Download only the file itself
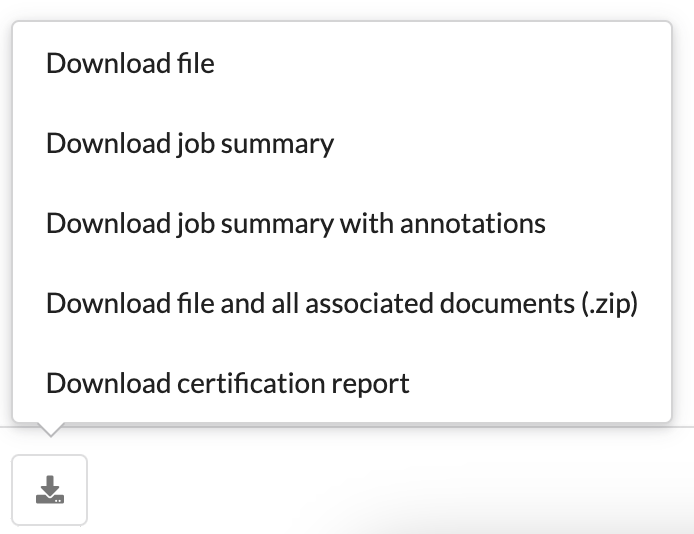Viewport: 694px width, 534px height. click(342, 63)
